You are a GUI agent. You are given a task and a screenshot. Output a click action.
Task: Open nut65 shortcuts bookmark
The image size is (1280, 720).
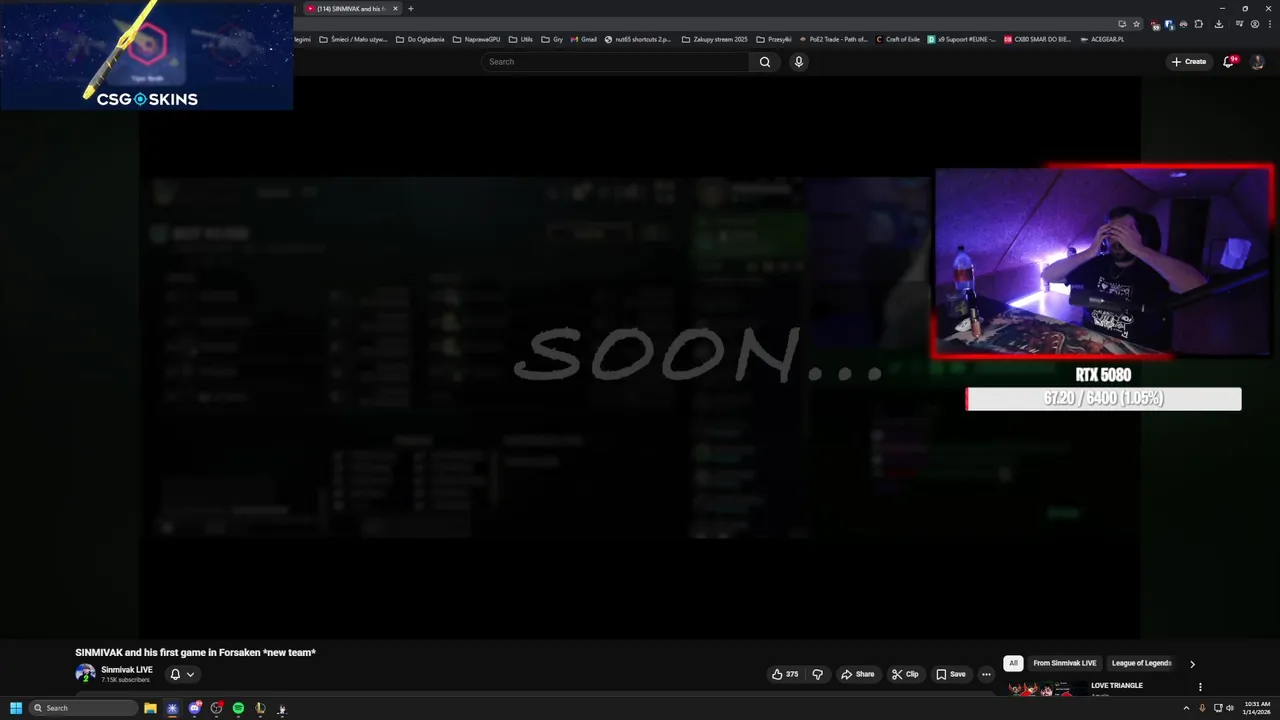638,39
